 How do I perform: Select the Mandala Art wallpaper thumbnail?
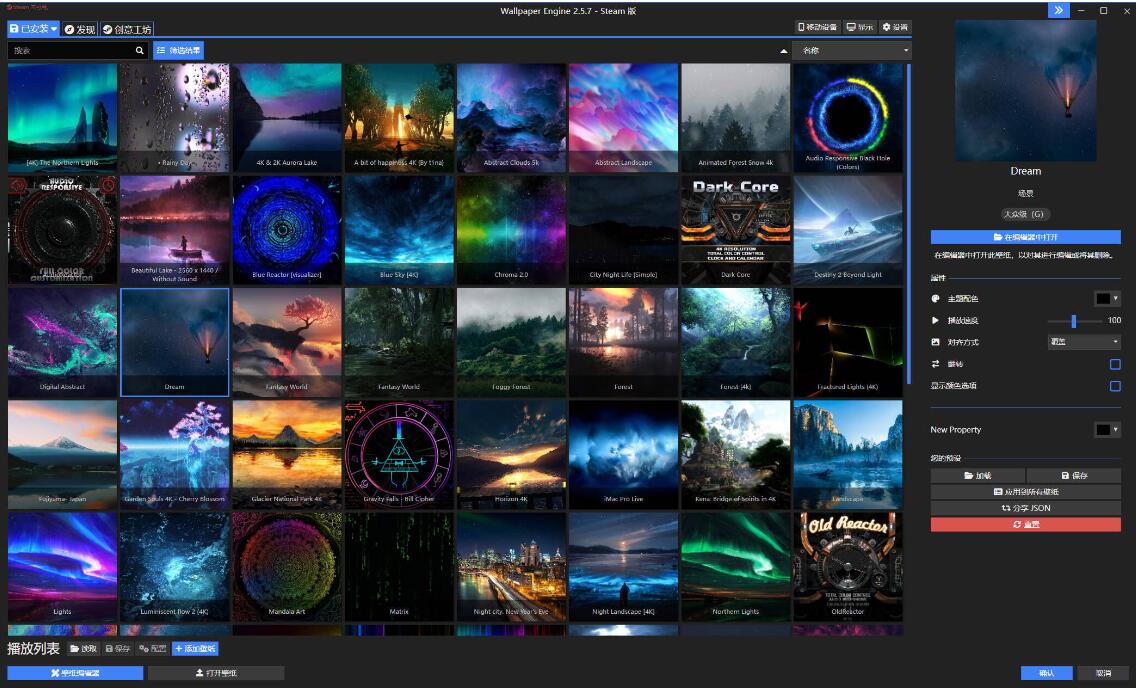coord(287,567)
